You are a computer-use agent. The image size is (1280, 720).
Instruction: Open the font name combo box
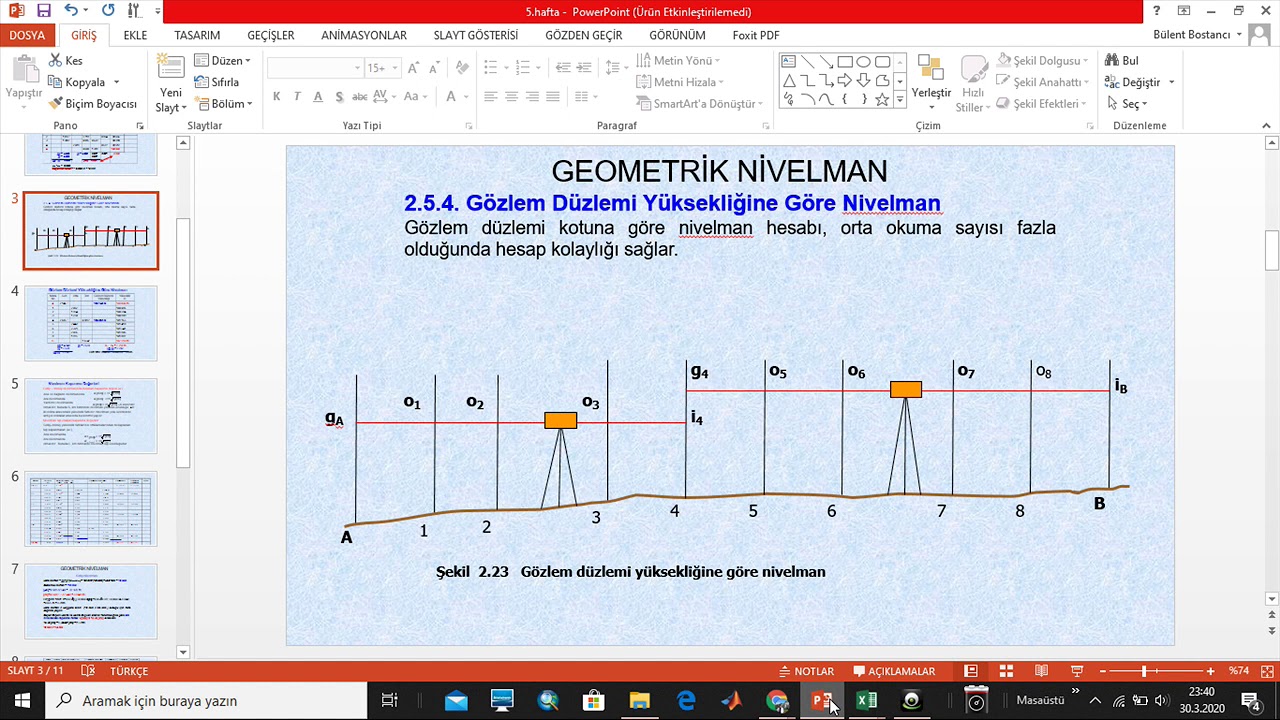tap(315, 67)
